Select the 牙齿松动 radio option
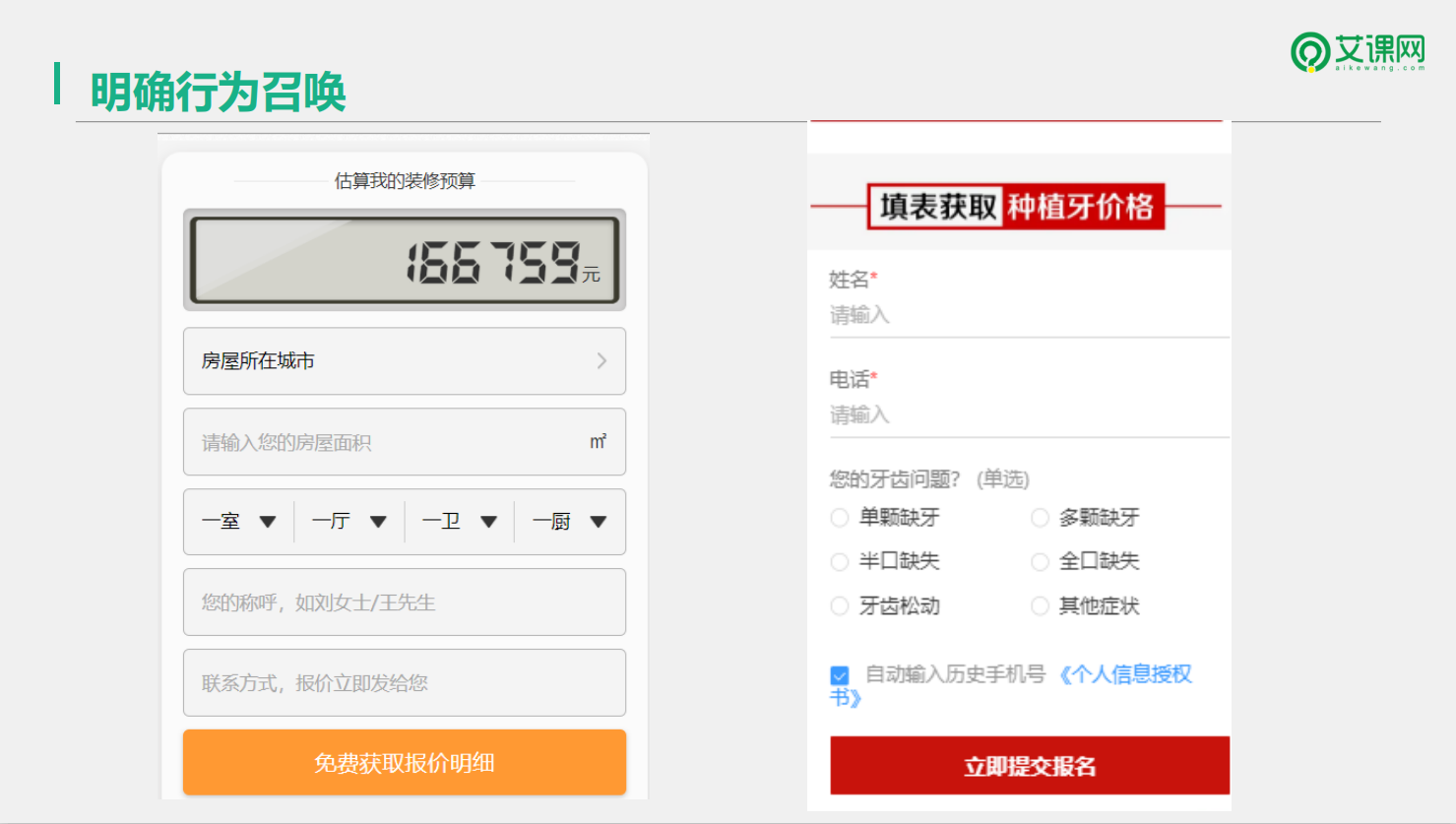This screenshot has width=1456, height=824. click(840, 606)
